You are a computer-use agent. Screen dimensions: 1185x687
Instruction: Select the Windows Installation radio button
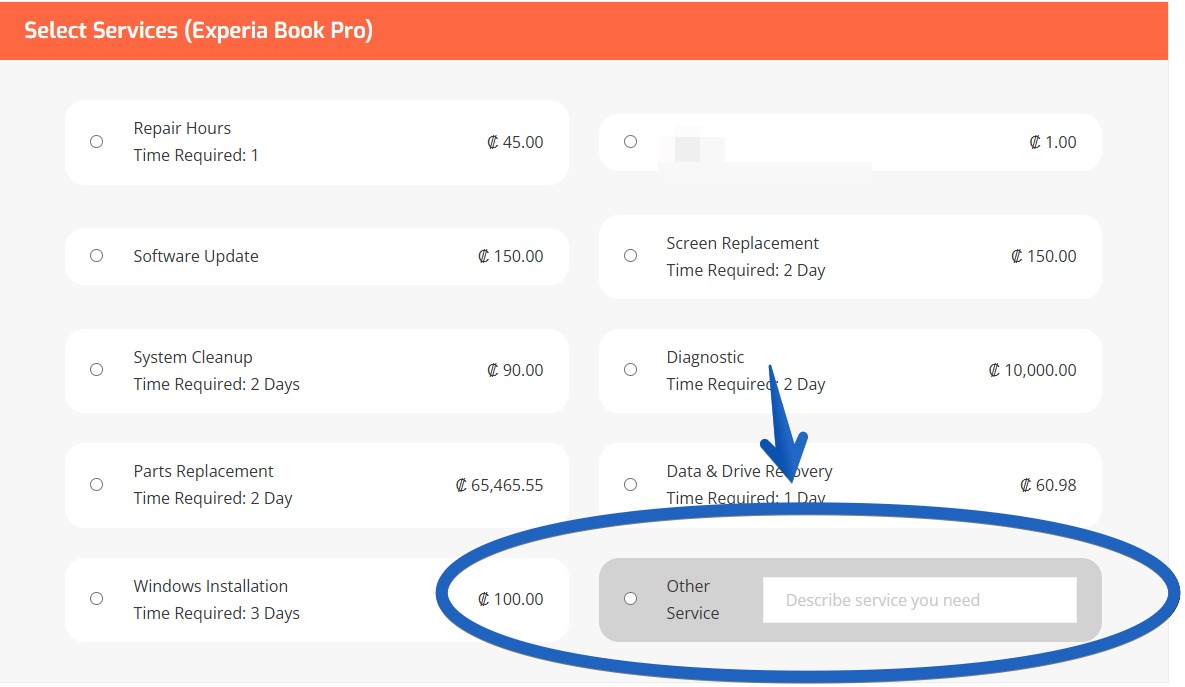(x=97, y=599)
